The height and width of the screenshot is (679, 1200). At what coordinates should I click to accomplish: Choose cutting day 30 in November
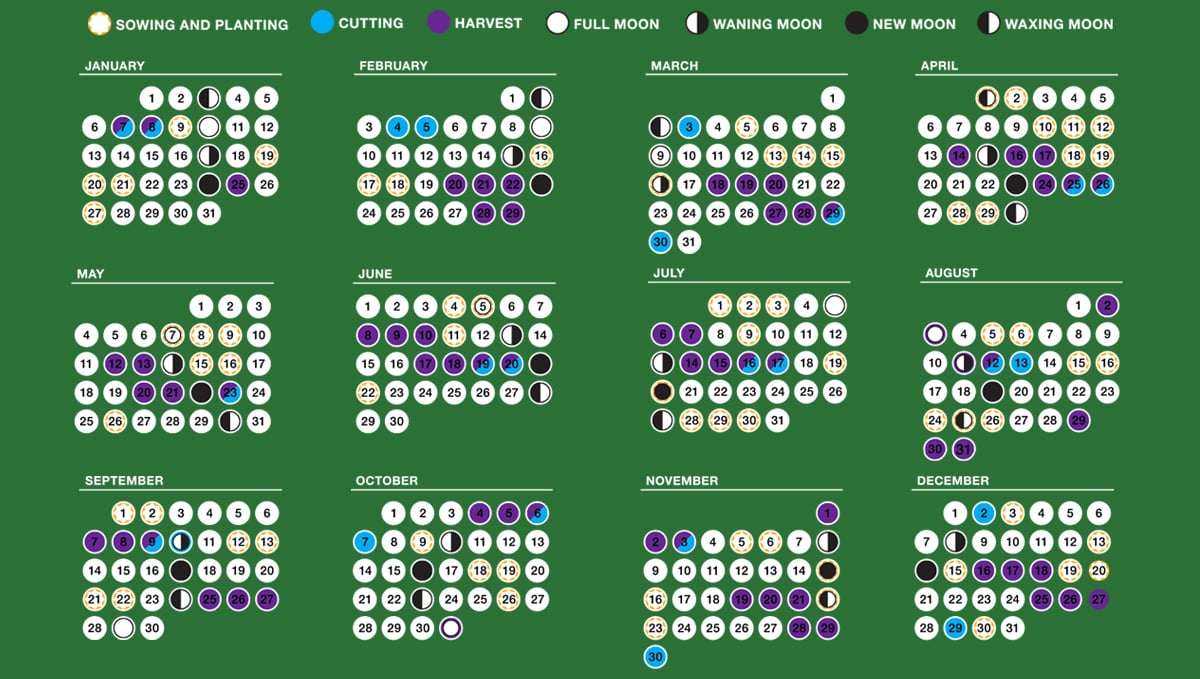(x=656, y=657)
